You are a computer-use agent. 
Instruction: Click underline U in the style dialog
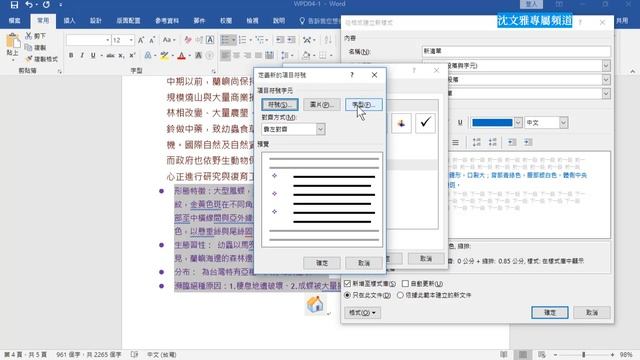coord(460,122)
